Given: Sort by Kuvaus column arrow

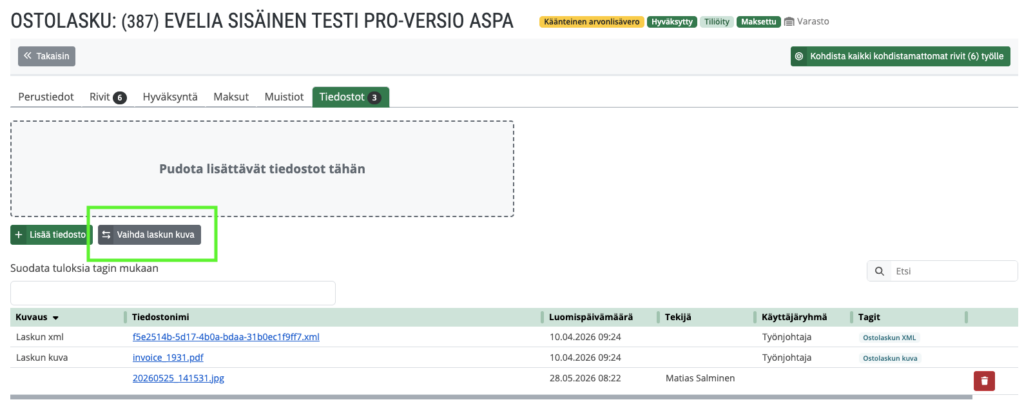Looking at the screenshot, I should pyautogui.click(x=56, y=318).
